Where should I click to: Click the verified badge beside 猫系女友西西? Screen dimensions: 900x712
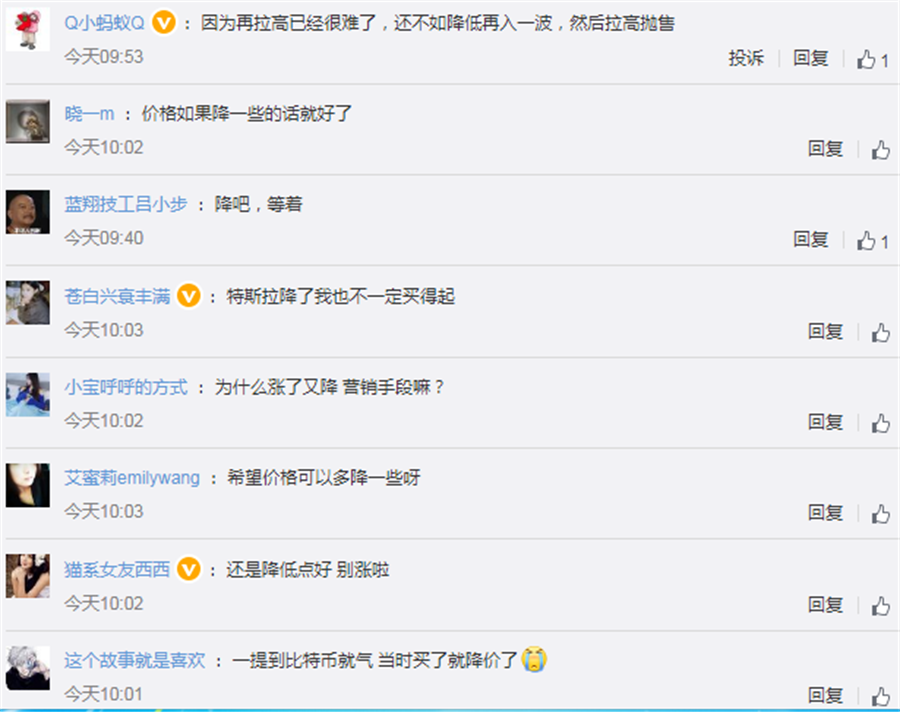(x=189, y=570)
